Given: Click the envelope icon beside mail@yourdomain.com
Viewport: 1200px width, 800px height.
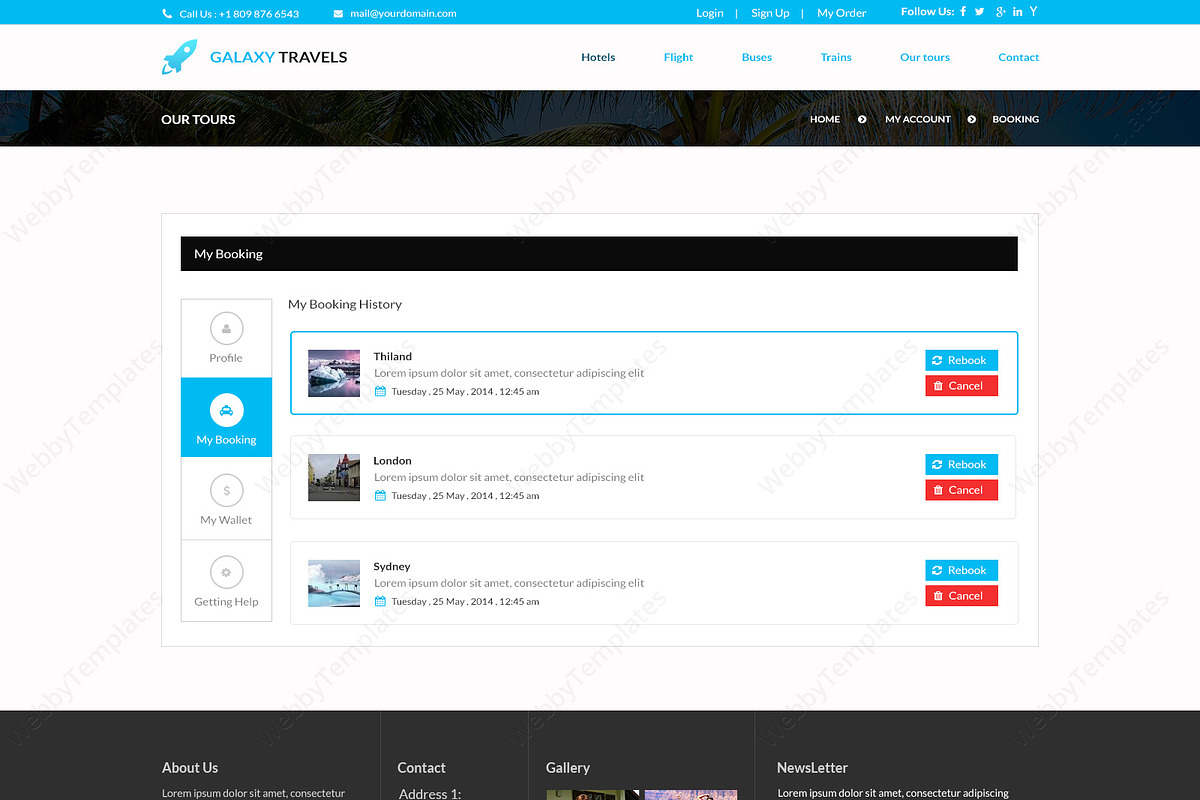Looking at the screenshot, I should 338,14.
